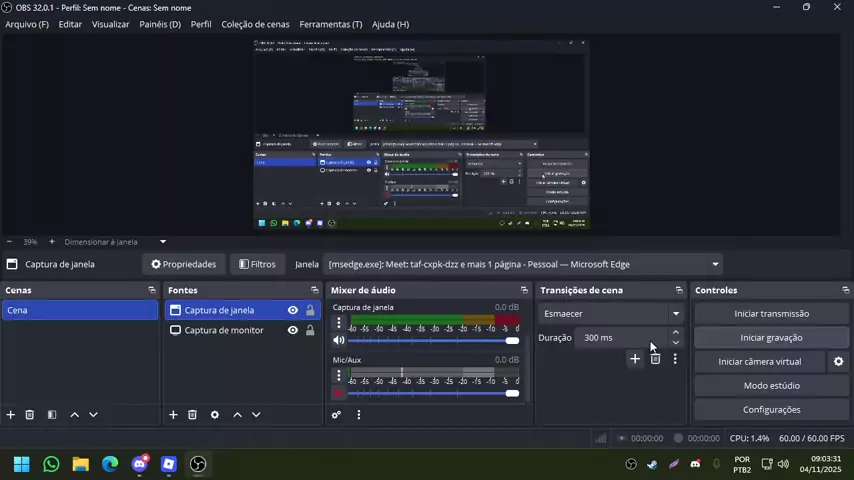The image size is (854, 480).
Task: Delete the selected scene with trash icon
Action: point(30,415)
